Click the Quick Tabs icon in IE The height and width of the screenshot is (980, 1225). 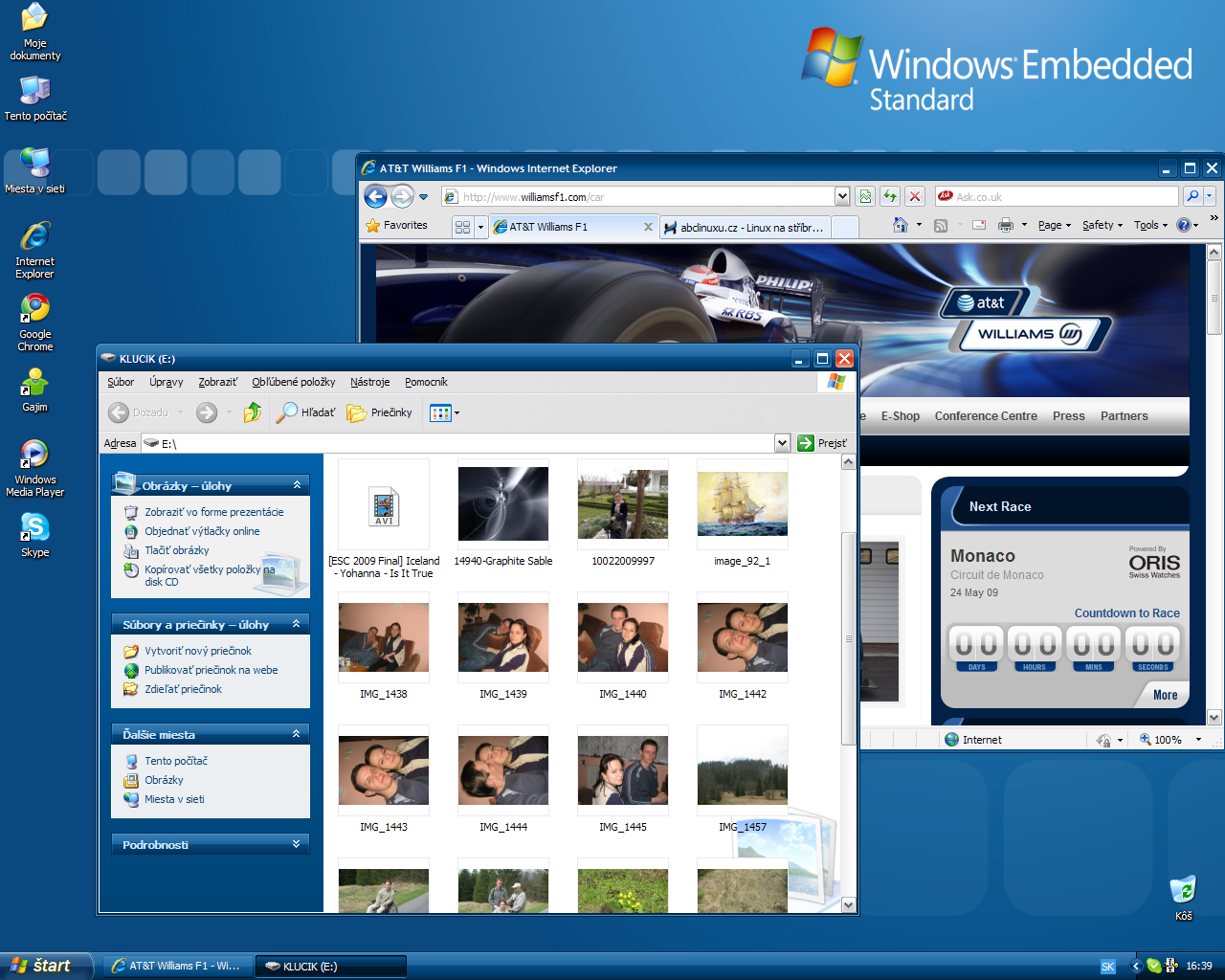463,227
